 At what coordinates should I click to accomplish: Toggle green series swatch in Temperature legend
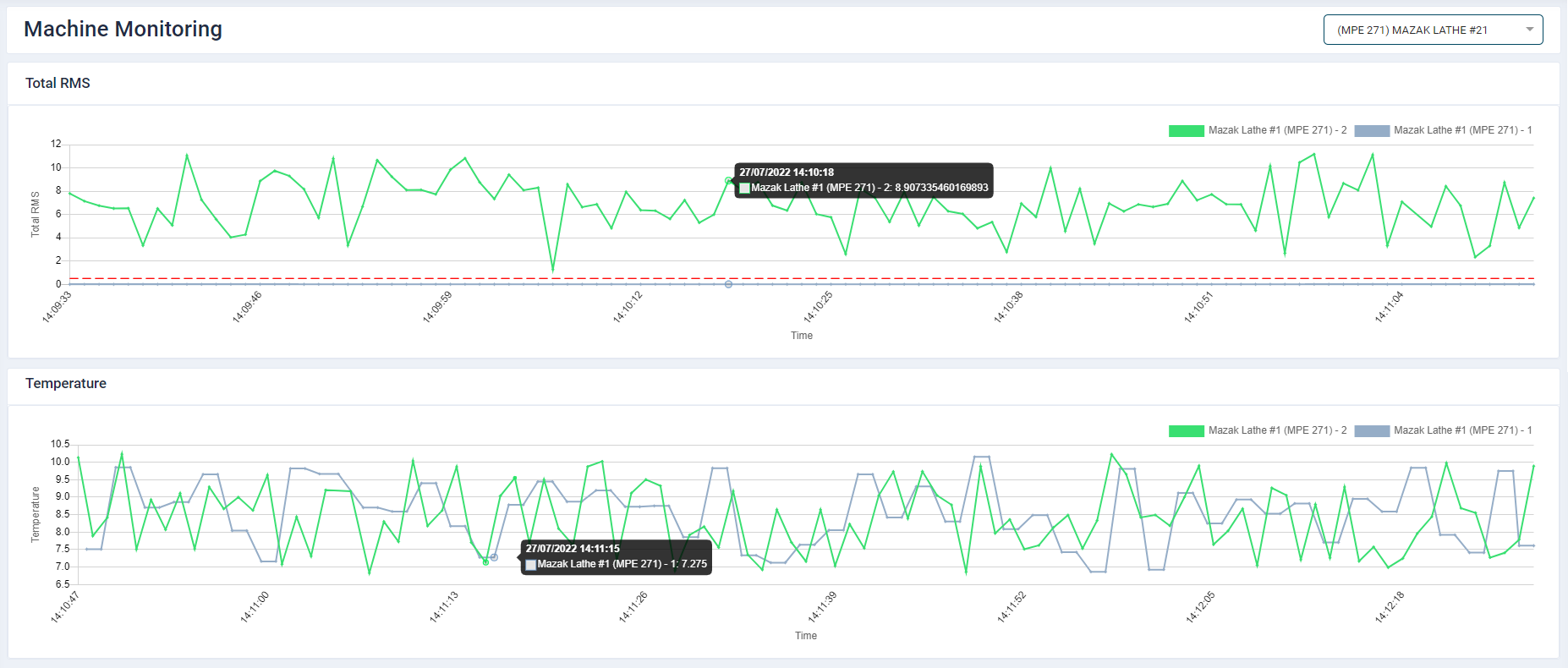1186,430
